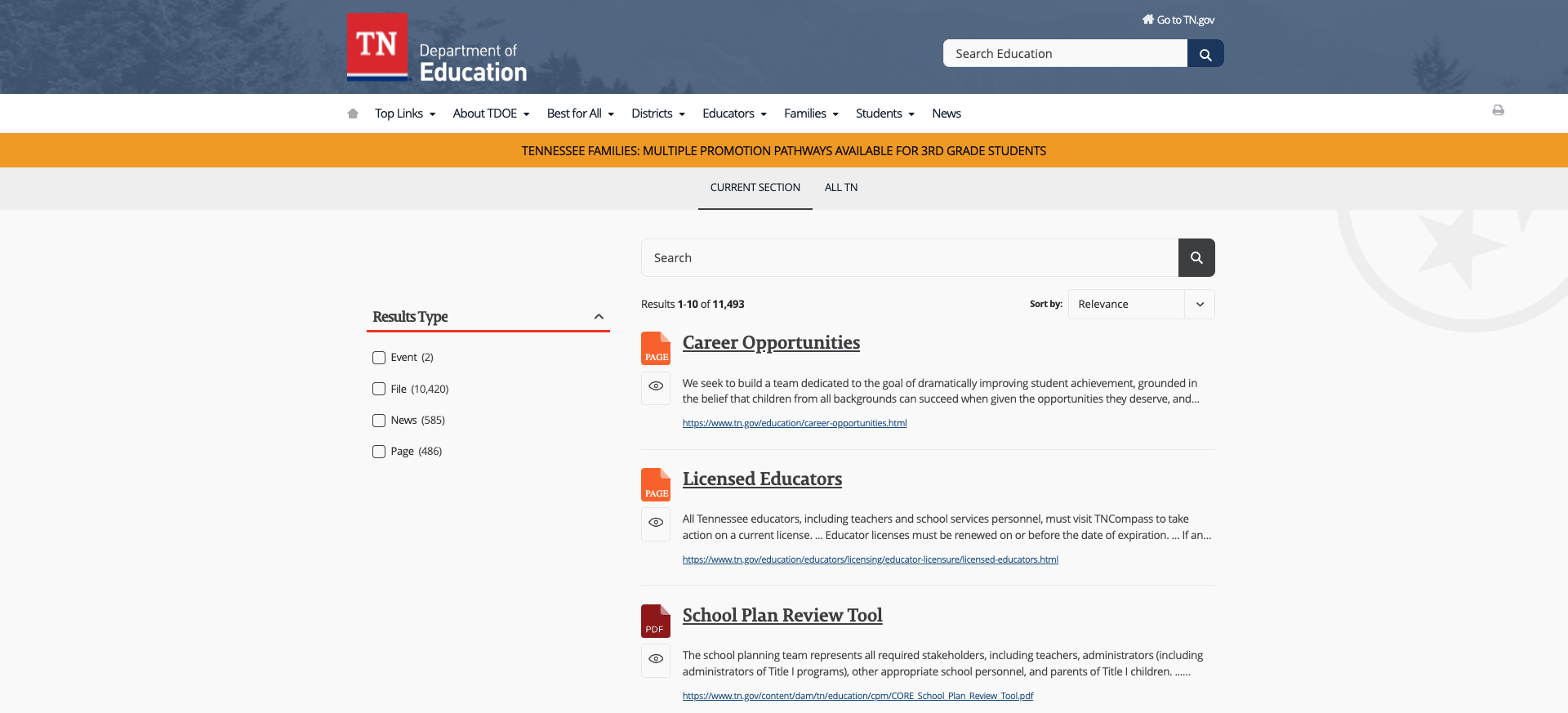Screen dimensions: 1568x713
Task: Expand the Best for All menu
Action: (581, 114)
